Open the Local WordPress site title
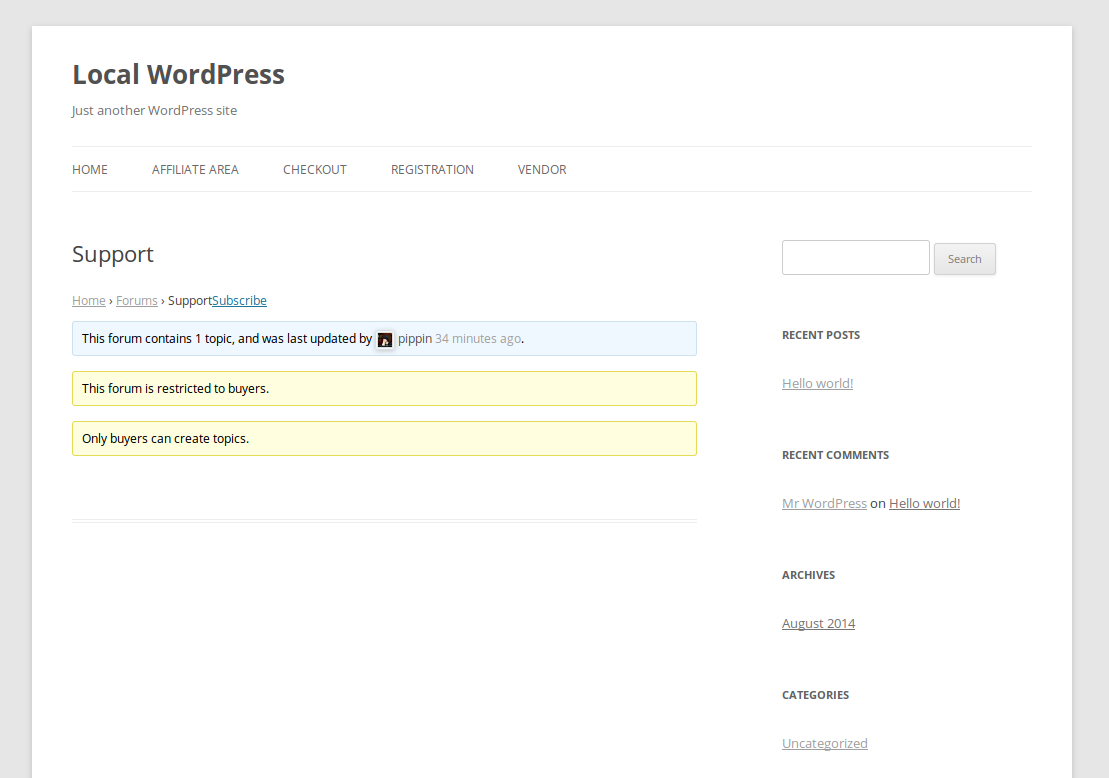Viewport: 1109px width, 778px height. [x=178, y=75]
